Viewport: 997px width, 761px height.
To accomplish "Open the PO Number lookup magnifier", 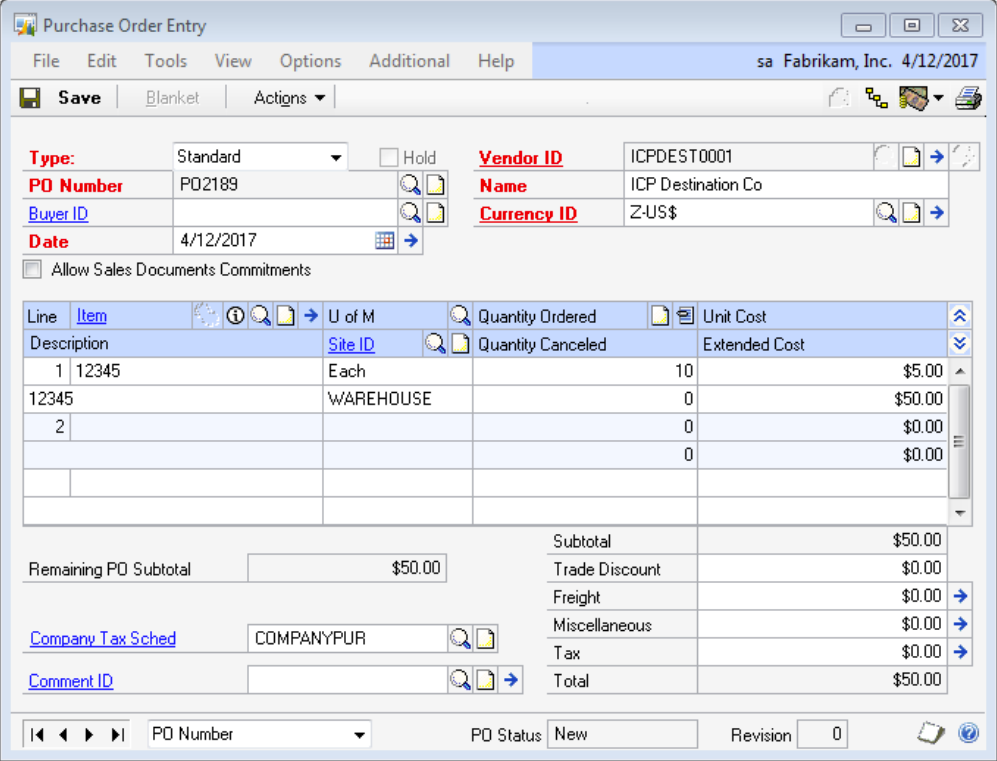I will [410, 185].
